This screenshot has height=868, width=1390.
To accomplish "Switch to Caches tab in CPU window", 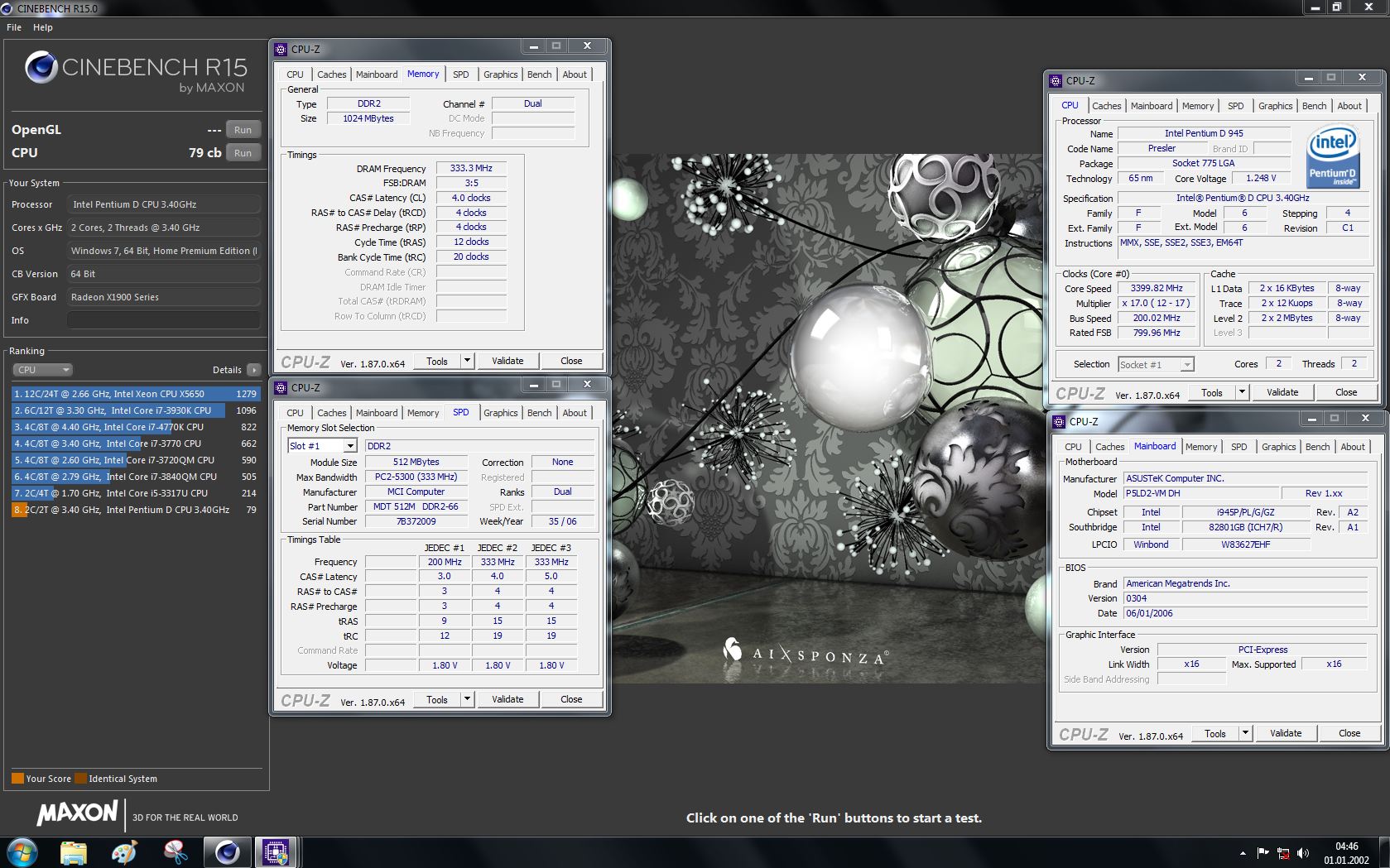I will click(1107, 106).
